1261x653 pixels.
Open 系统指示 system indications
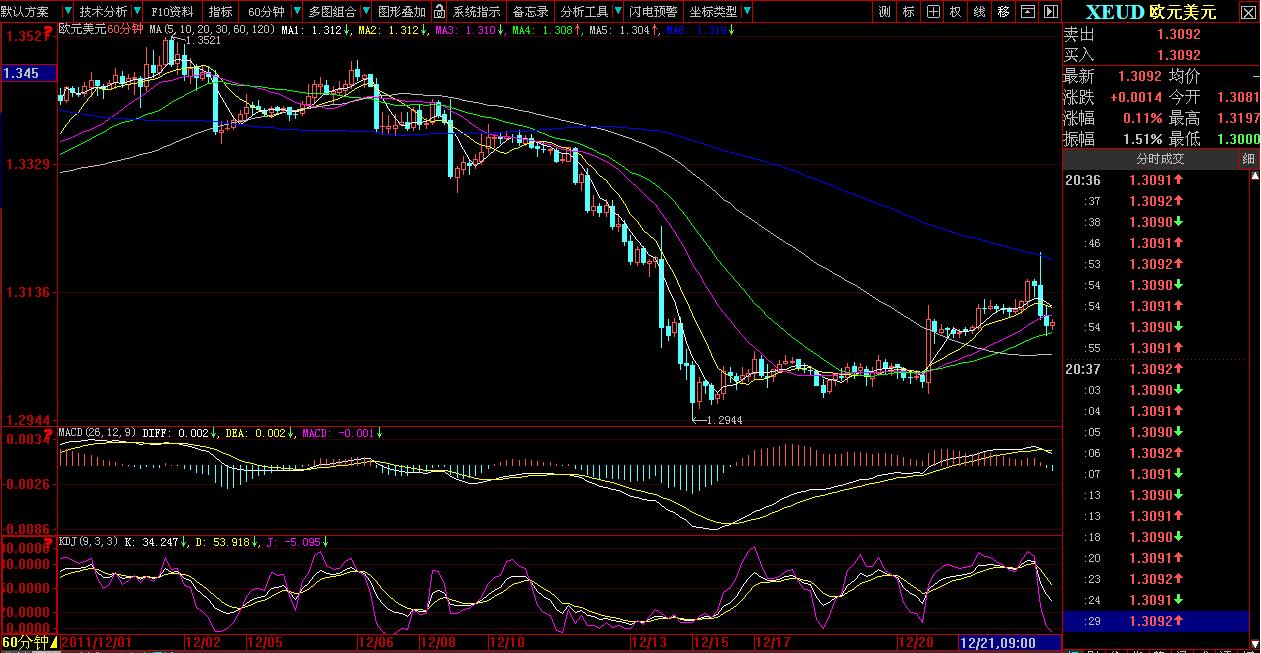[476, 12]
